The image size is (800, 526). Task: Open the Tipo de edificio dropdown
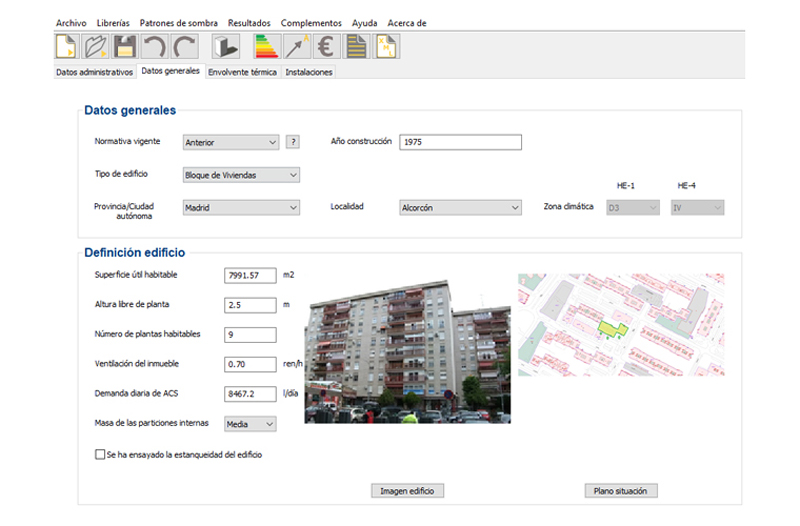(241, 175)
